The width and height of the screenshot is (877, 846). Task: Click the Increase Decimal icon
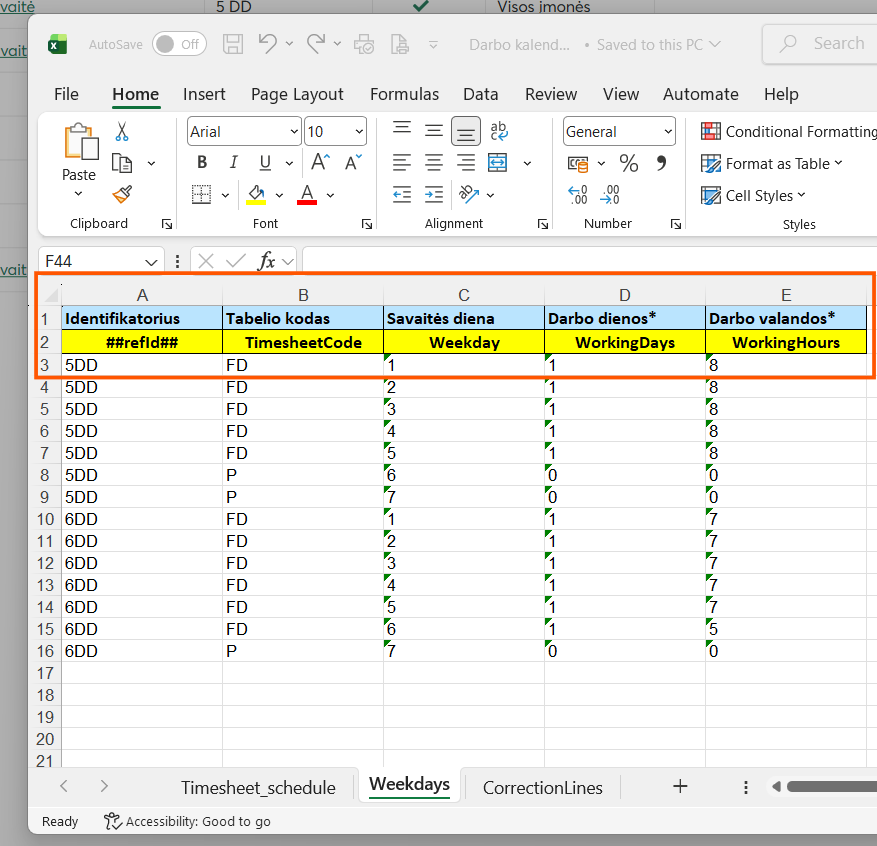coord(578,195)
